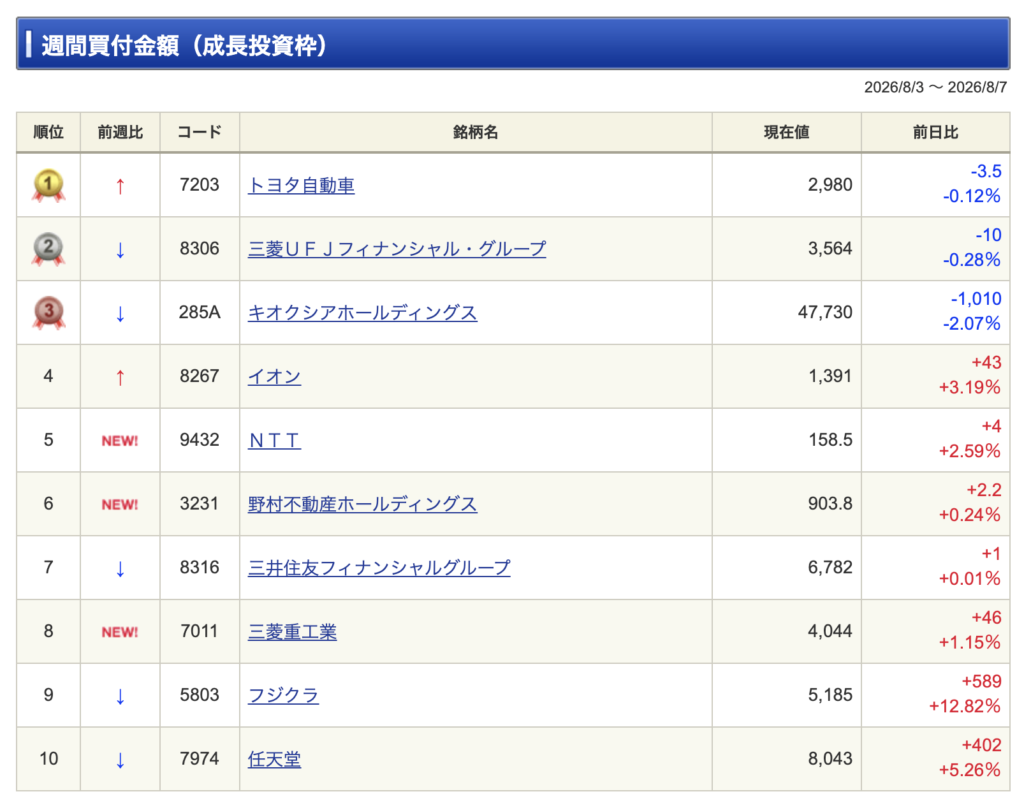Open the キオクシアホールディングス link
The image size is (1024, 801).
click(362, 313)
